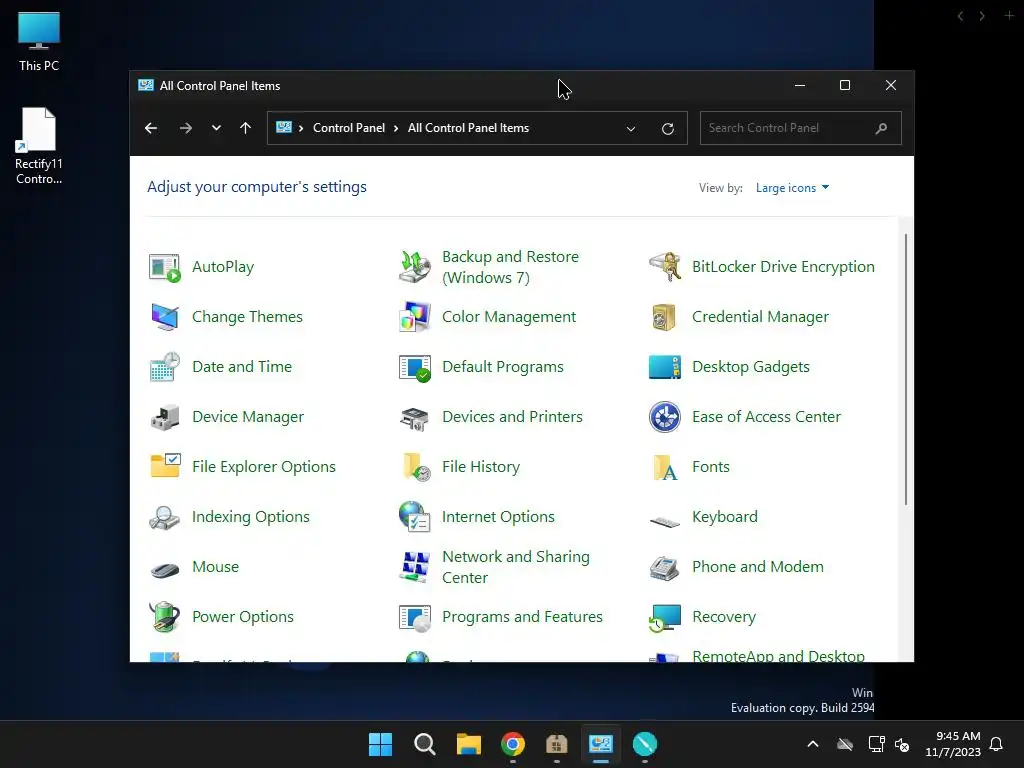Click the Control Panel breadcrumb segment
This screenshot has width=1024, height=768.
tap(349, 128)
